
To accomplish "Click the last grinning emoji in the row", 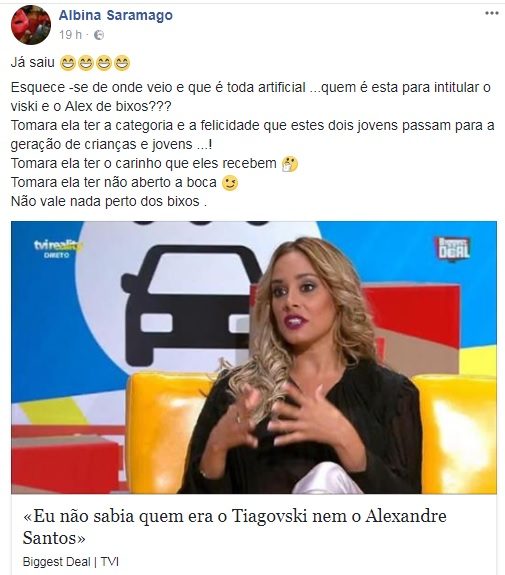I will coord(122,62).
